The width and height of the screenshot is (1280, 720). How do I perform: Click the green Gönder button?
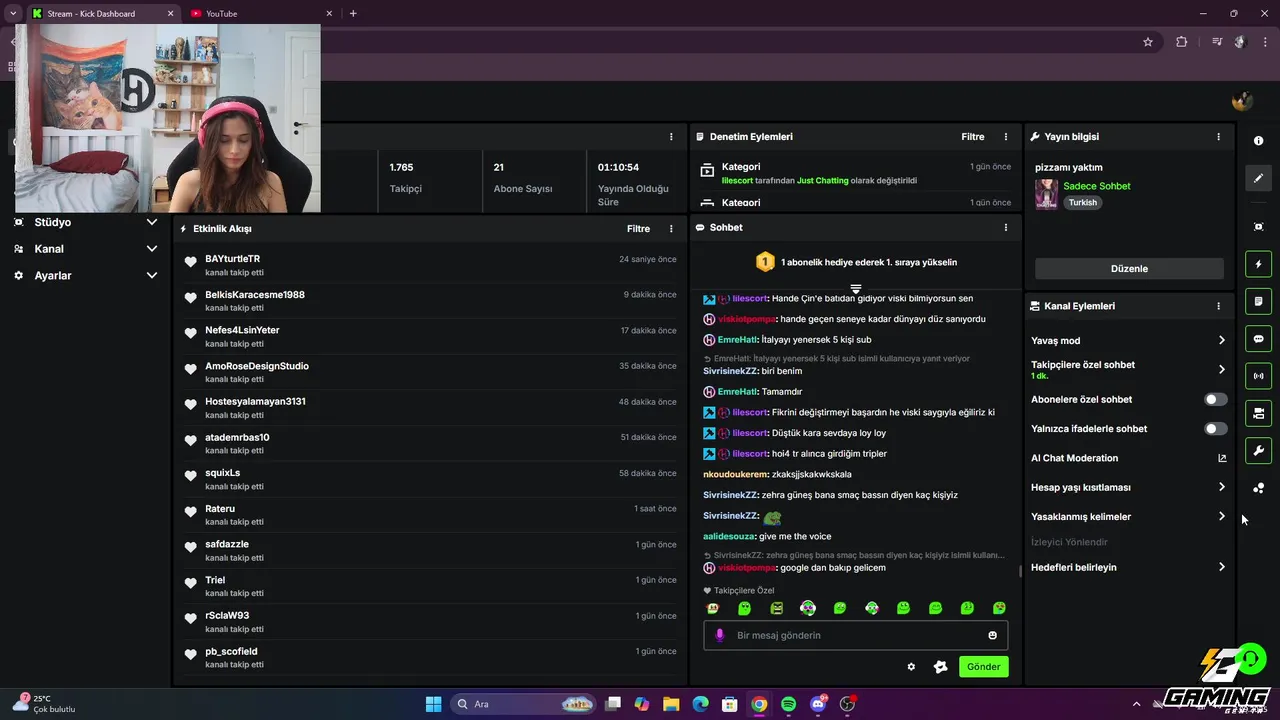tap(983, 667)
